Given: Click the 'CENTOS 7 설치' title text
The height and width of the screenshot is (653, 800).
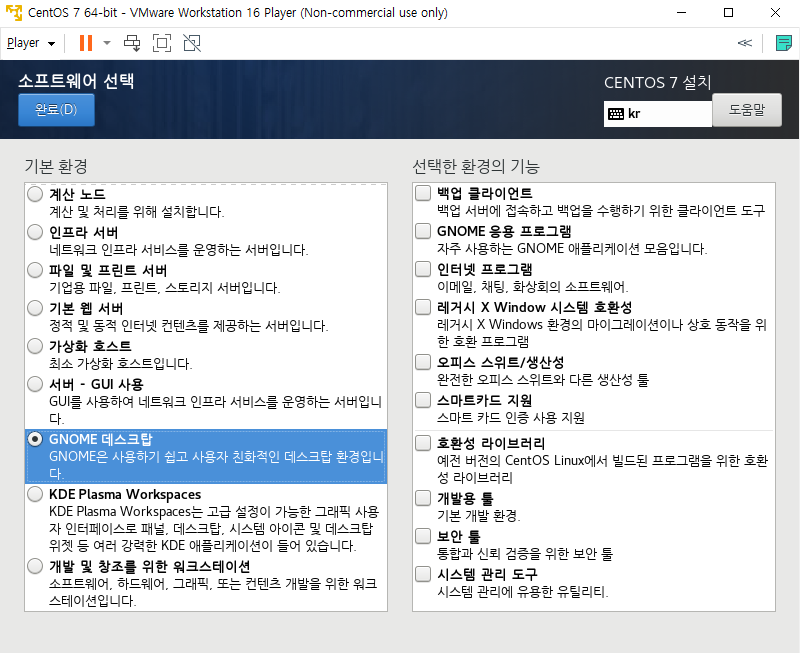Looking at the screenshot, I should (x=658, y=82).
